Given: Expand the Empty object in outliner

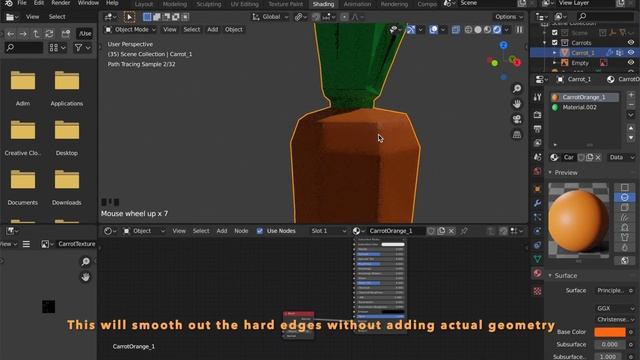Looking at the screenshot, I should 555,63.
